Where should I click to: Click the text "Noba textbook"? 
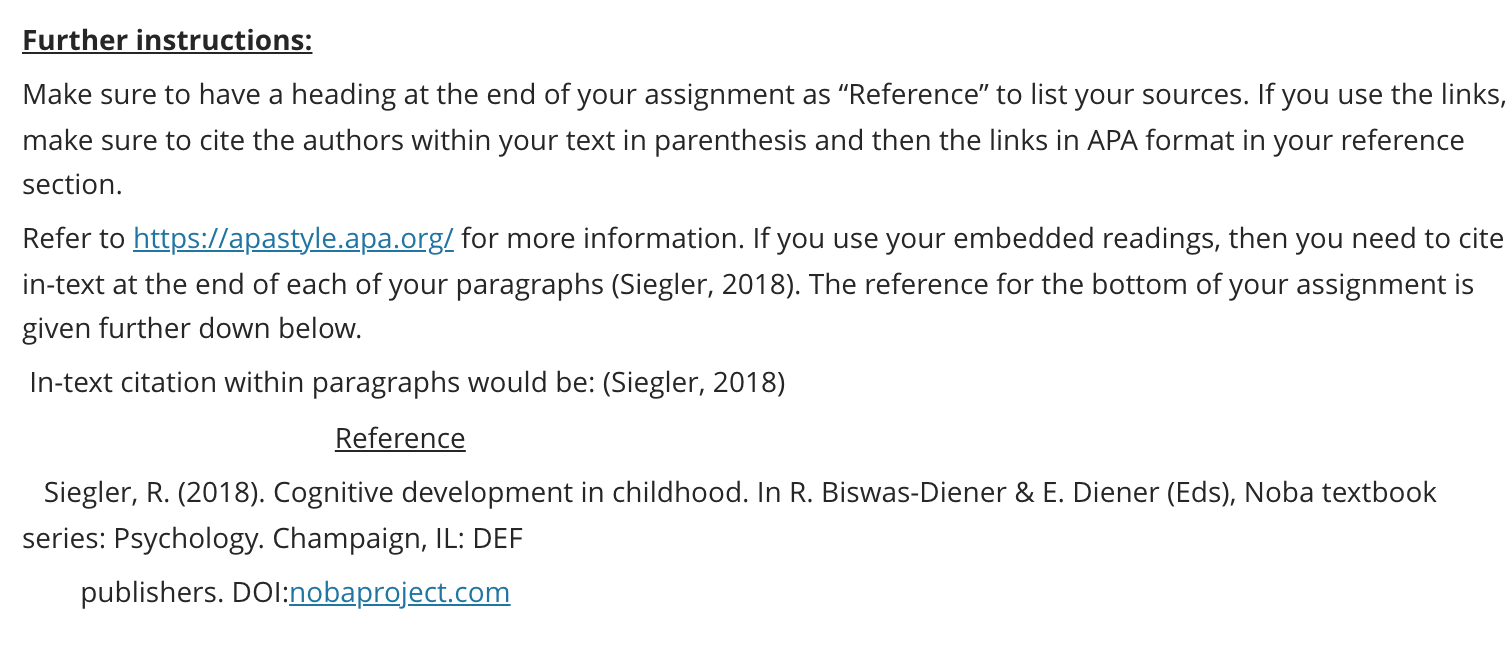[x=1340, y=493]
